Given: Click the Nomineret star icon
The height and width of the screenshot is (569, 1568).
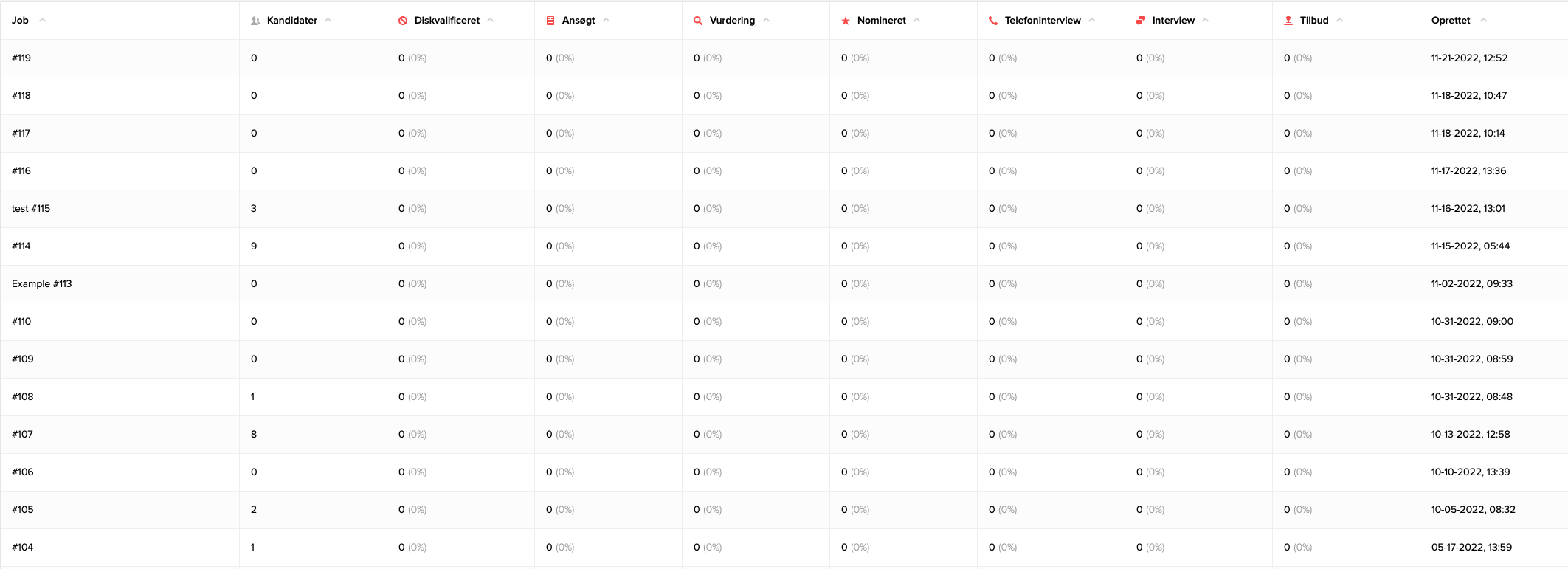Looking at the screenshot, I should (846, 21).
